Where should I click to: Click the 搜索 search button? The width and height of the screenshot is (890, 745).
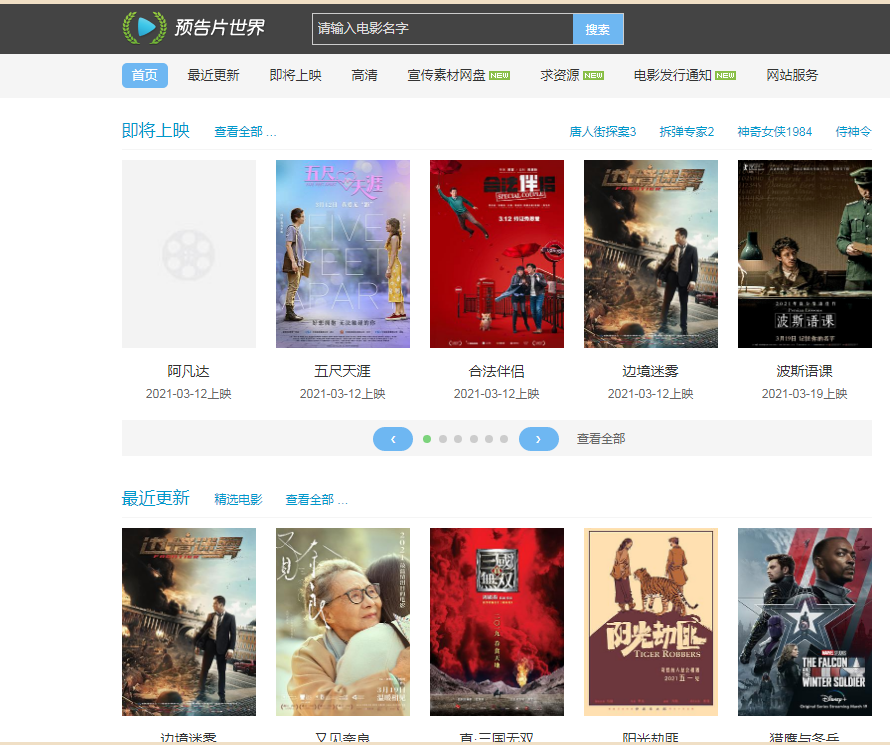(598, 29)
